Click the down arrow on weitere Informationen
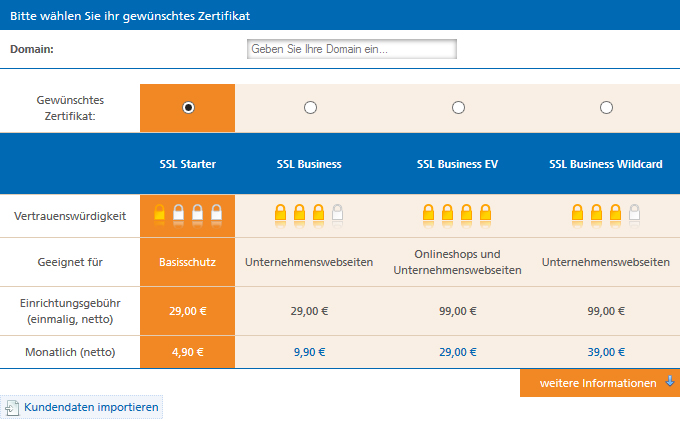 coord(670,382)
